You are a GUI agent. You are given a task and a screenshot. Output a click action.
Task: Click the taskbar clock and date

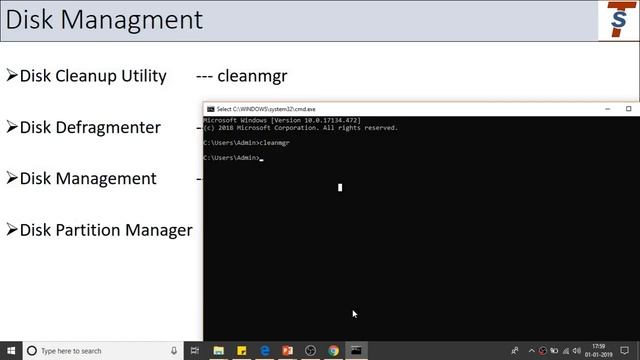click(x=598, y=351)
